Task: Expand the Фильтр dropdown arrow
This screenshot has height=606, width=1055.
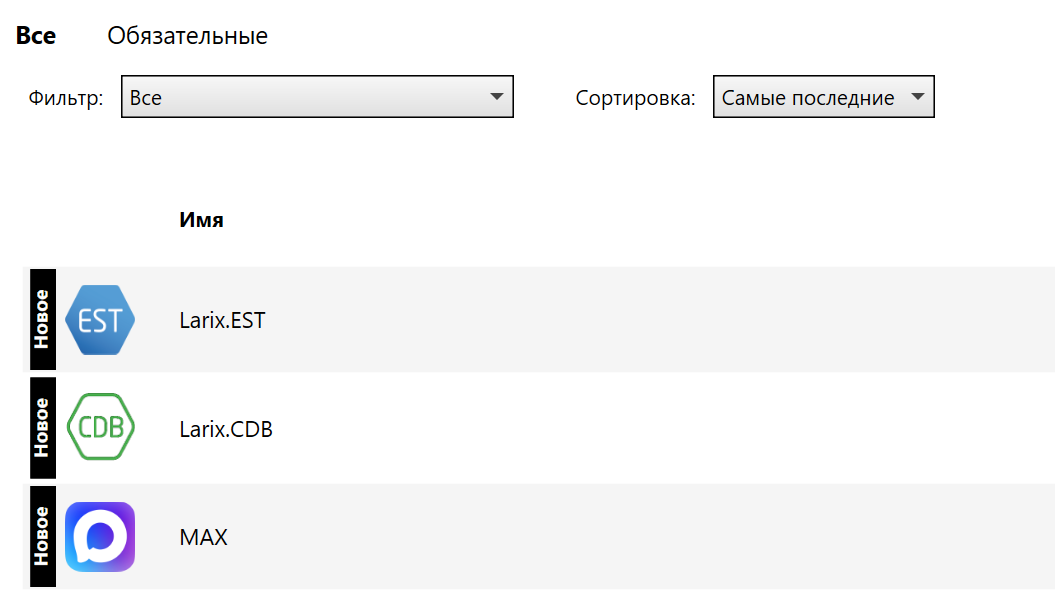Action: (497, 97)
